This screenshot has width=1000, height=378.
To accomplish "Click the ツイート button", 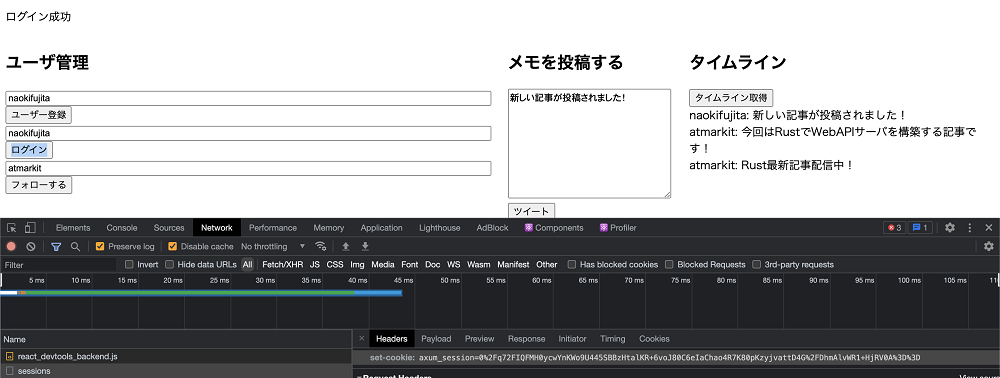I will pos(532,211).
